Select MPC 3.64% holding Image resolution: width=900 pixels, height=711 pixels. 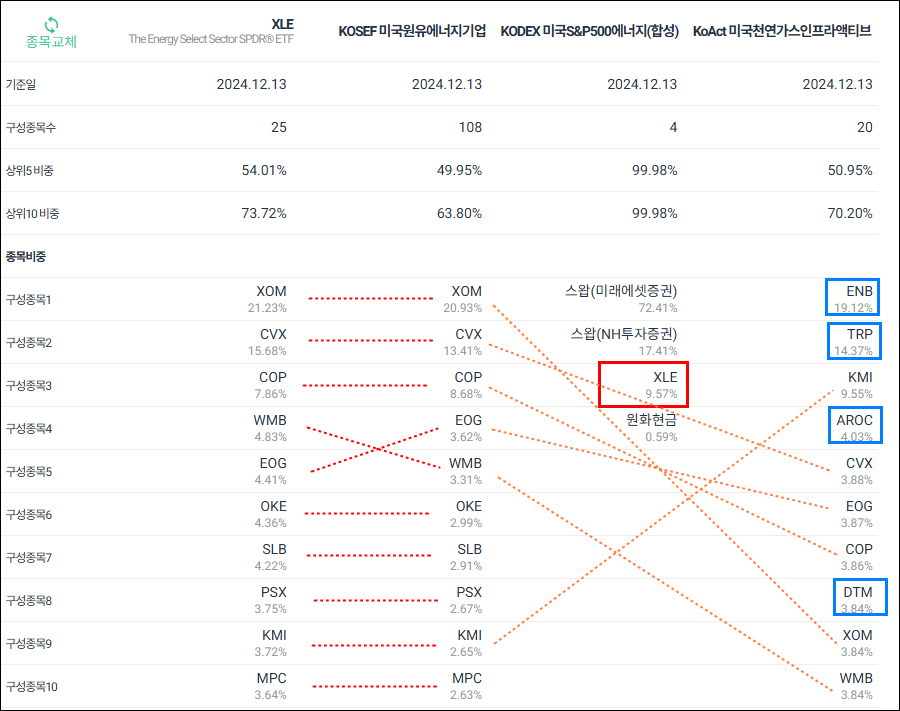click(x=271, y=686)
